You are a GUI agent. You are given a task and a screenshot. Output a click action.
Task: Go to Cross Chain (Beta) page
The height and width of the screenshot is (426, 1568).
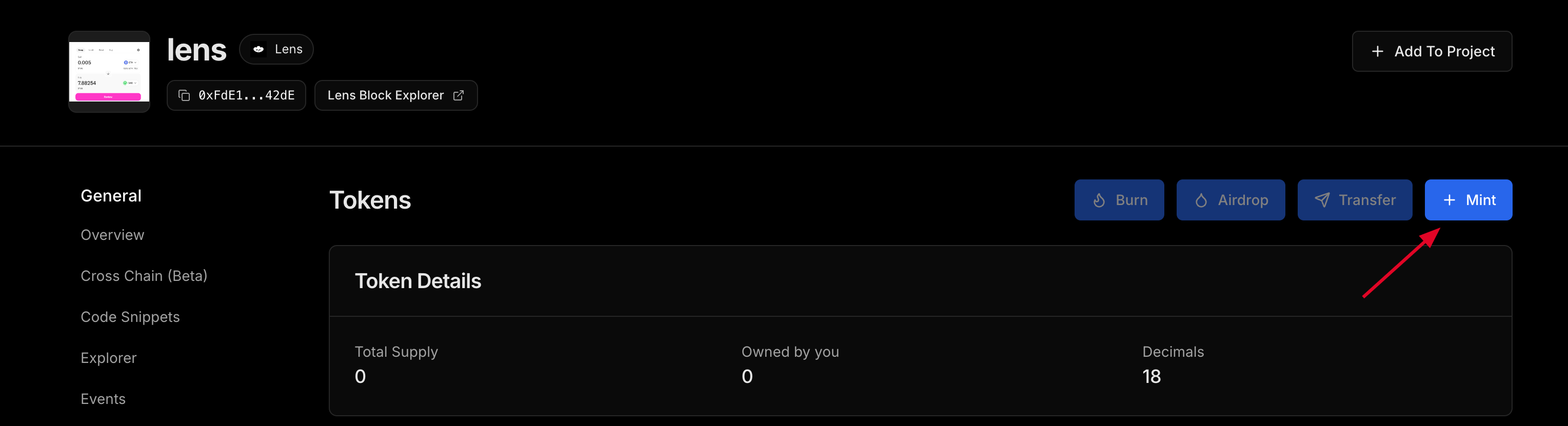click(144, 276)
